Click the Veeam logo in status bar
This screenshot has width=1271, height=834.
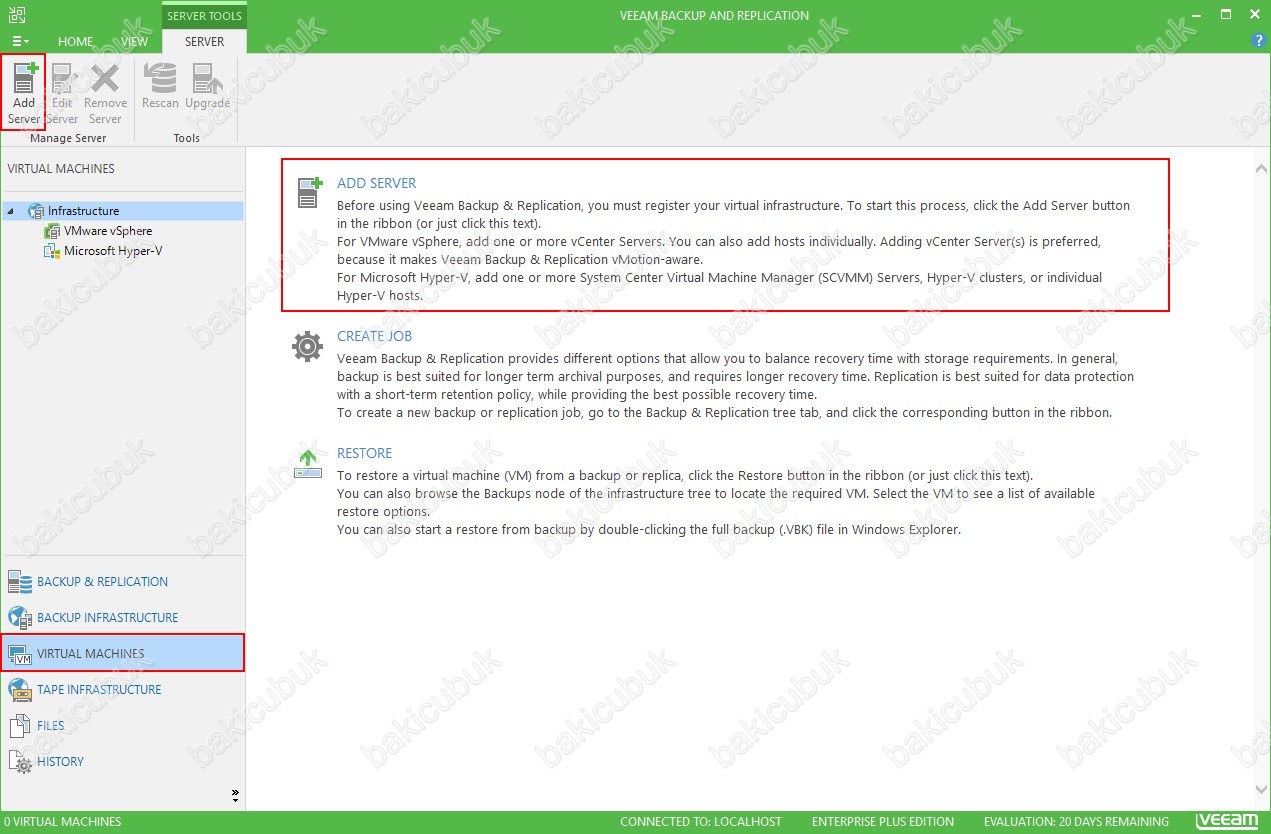click(x=1227, y=821)
